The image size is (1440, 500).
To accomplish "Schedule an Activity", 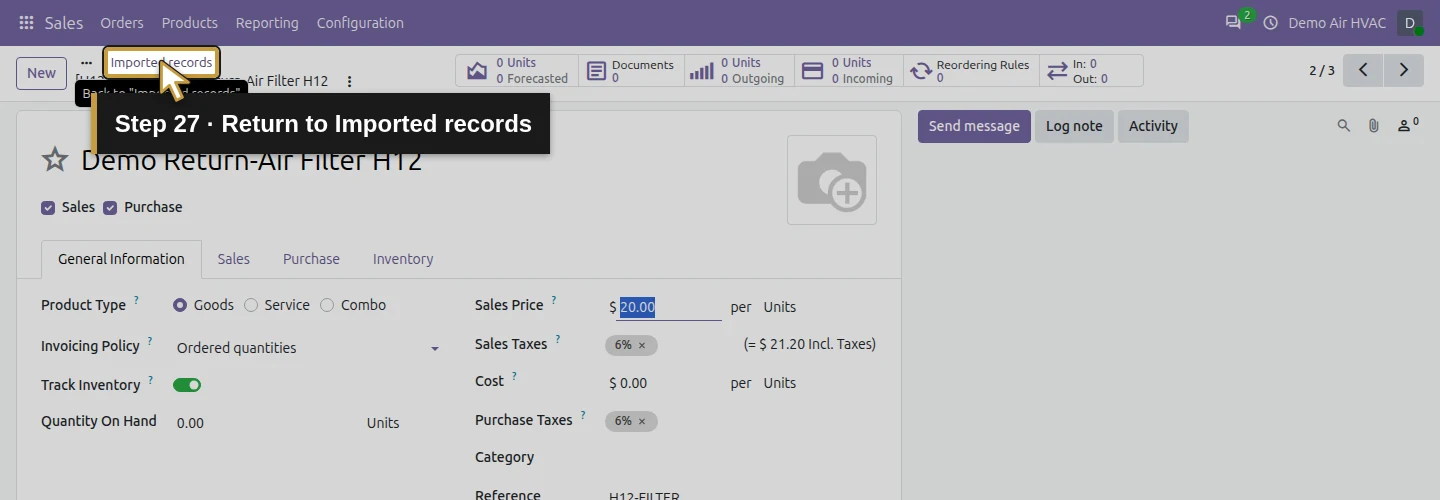I will tap(1153, 126).
